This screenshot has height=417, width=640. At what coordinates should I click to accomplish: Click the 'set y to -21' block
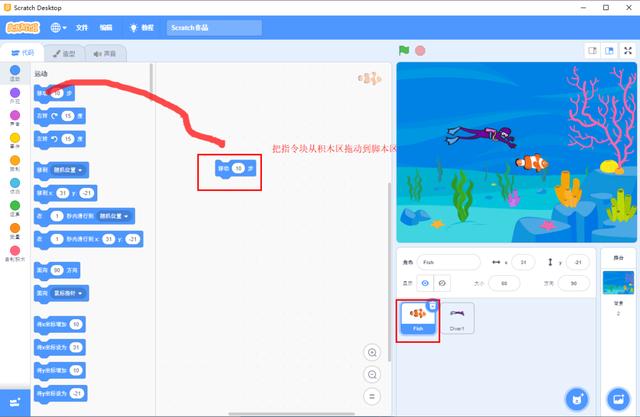(x=60, y=393)
